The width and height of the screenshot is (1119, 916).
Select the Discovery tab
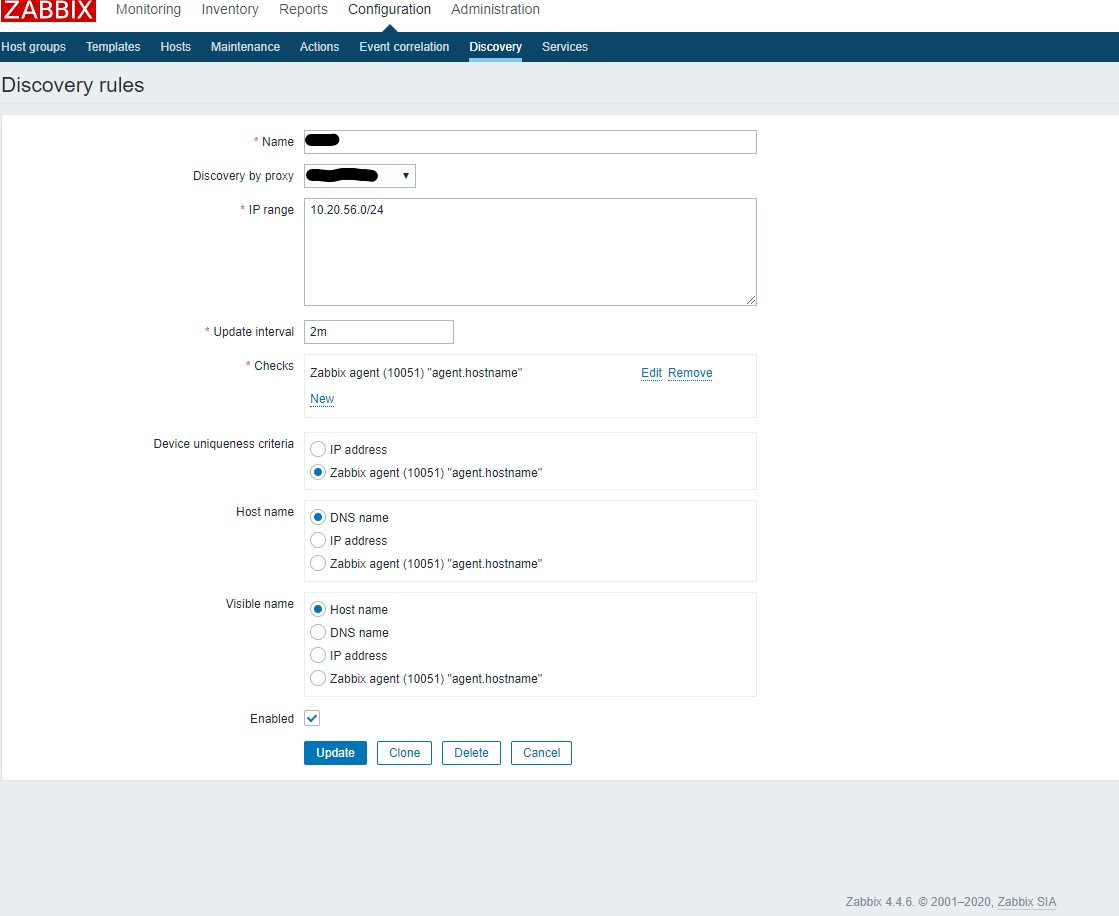click(495, 46)
